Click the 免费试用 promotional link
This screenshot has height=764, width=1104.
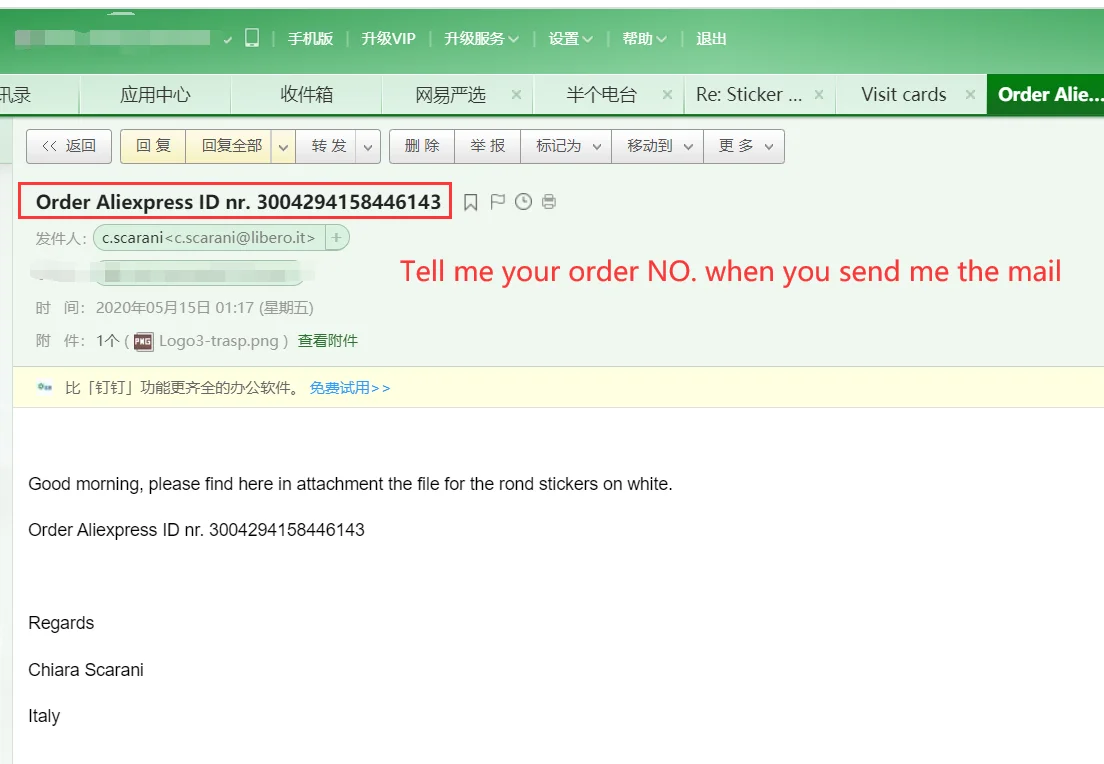350,388
